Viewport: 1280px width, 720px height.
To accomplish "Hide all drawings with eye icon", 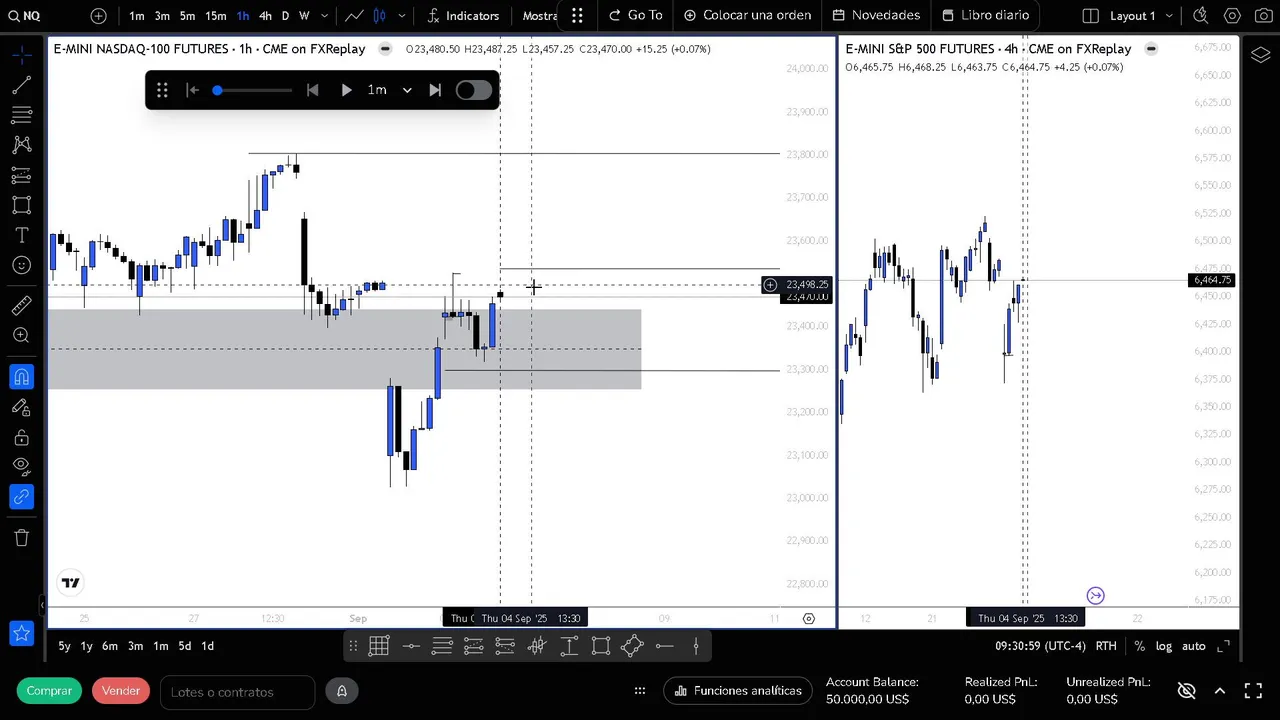I will [21, 465].
